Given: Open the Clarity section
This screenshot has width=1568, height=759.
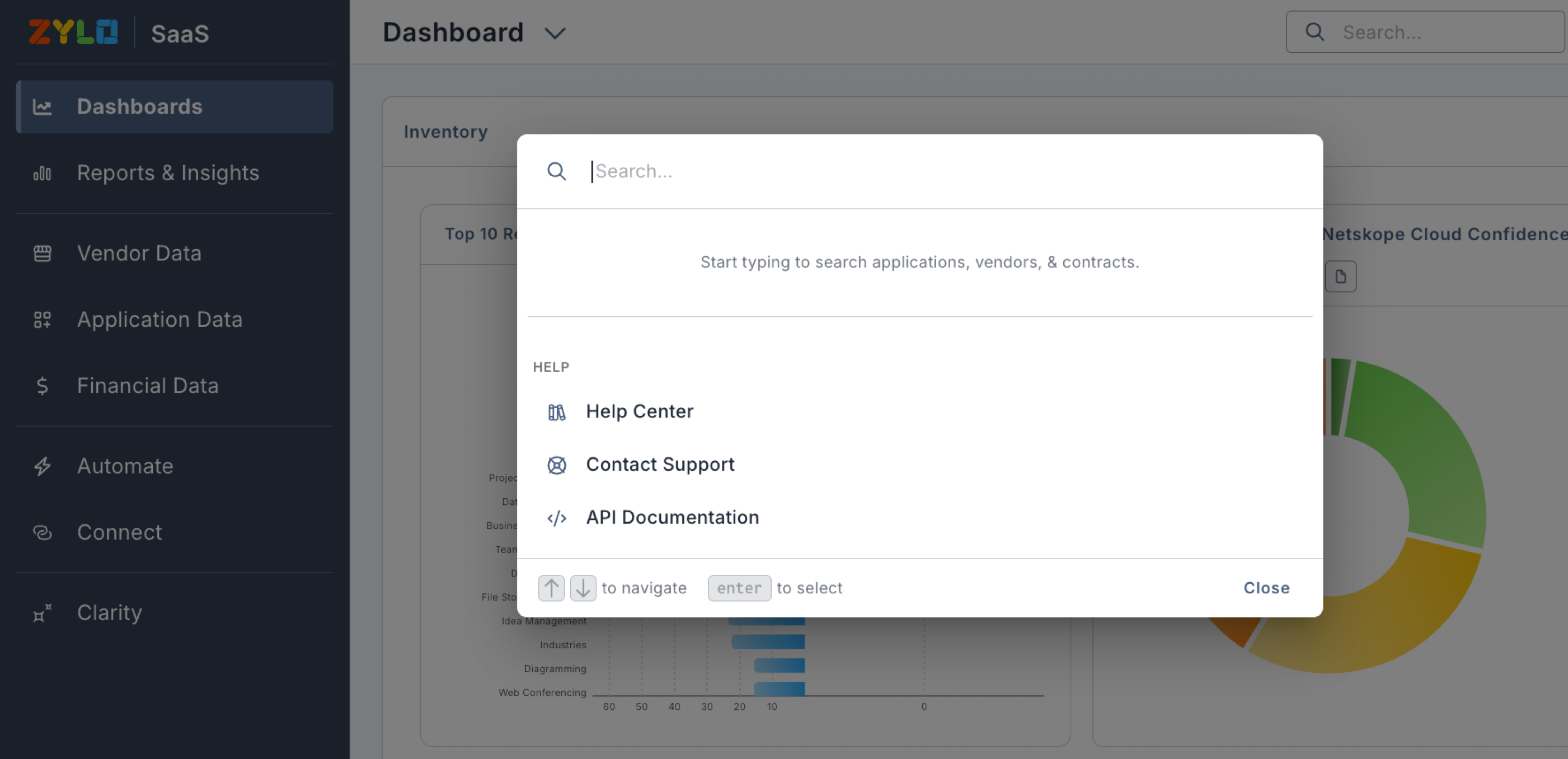Looking at the screenshot, I should [175, 612].
